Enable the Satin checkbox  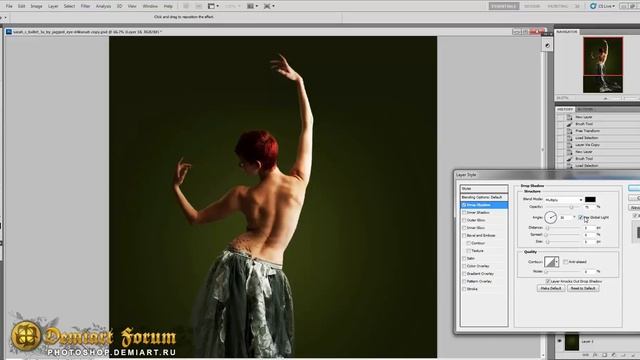464,258
